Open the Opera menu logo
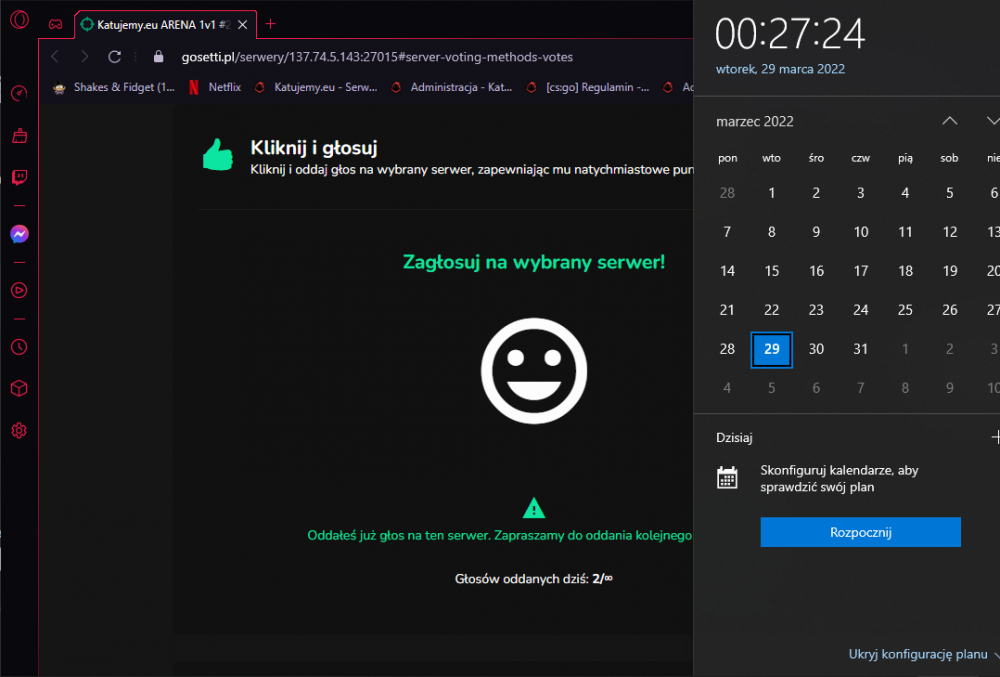The width and height of the screenshot is (1000, 677). click(19, 20)
